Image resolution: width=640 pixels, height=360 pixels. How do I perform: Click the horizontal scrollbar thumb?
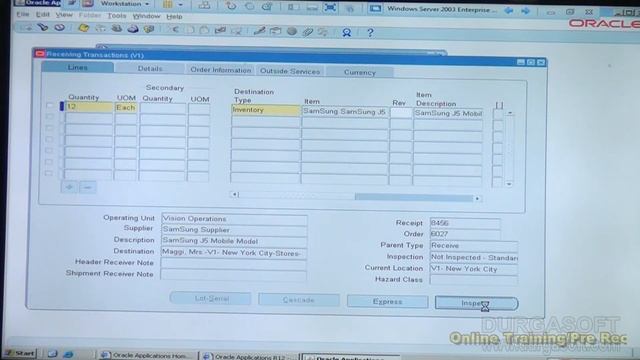pos(414,198)
